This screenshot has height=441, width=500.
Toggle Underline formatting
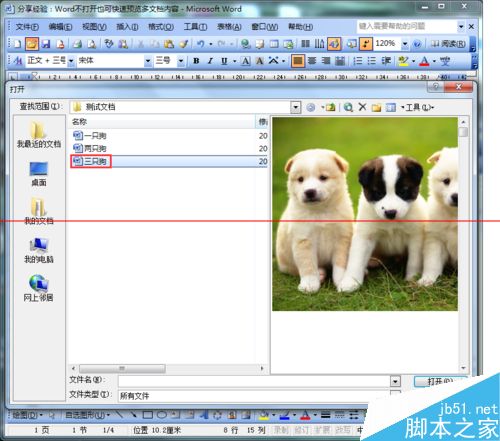224,61
